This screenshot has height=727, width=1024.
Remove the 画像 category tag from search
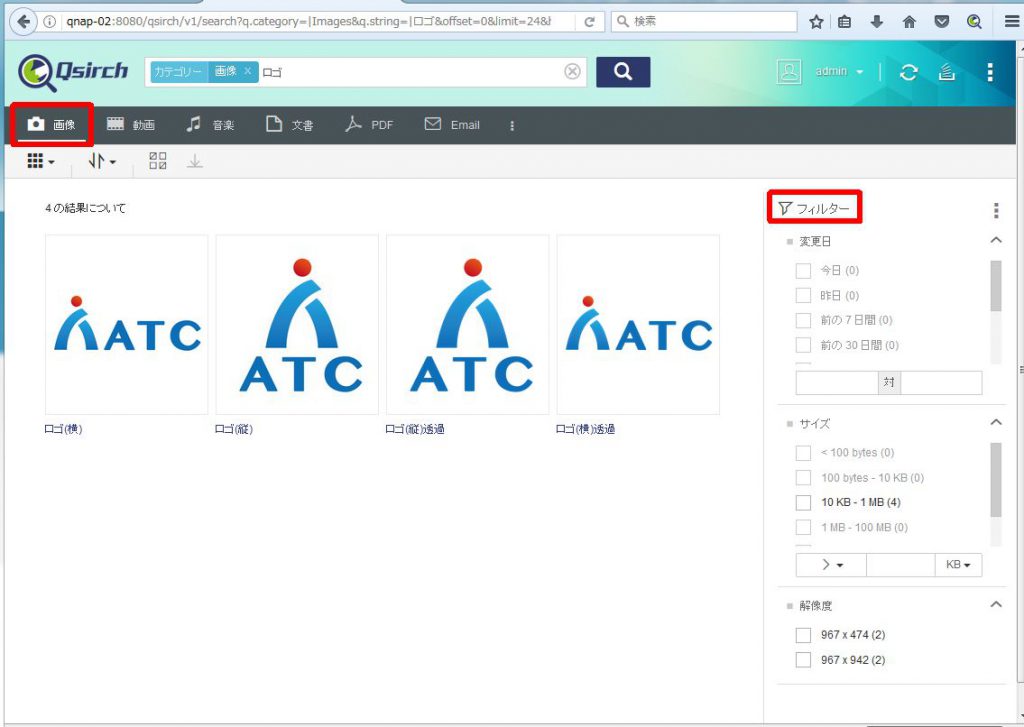coord(248,71)
